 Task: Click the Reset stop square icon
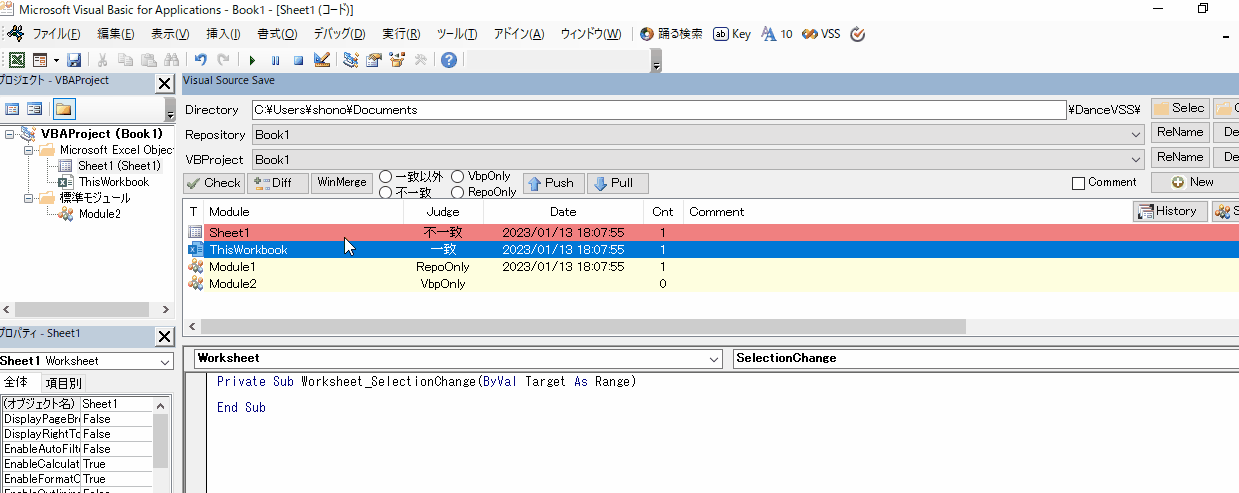[x=297, y=60]
